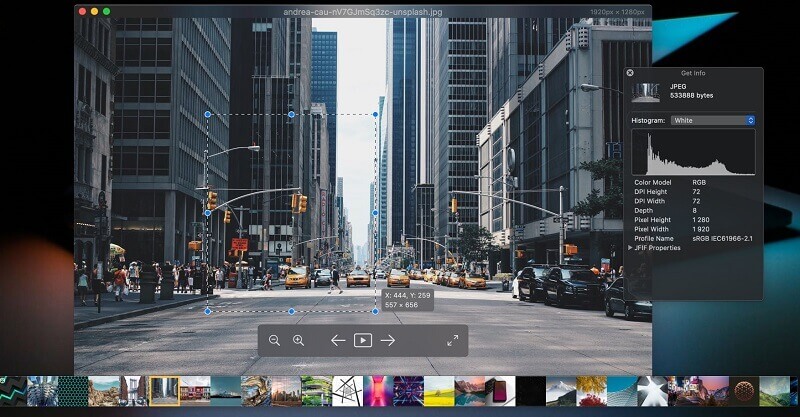The height and width of the screenshot is (417, 800).
Task: Click the yellow minimize window button
Action: click(94, 11)
